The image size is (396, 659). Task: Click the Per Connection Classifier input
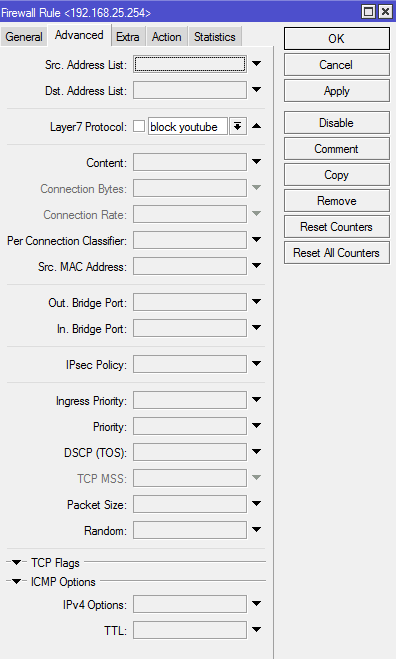(190, 240)
